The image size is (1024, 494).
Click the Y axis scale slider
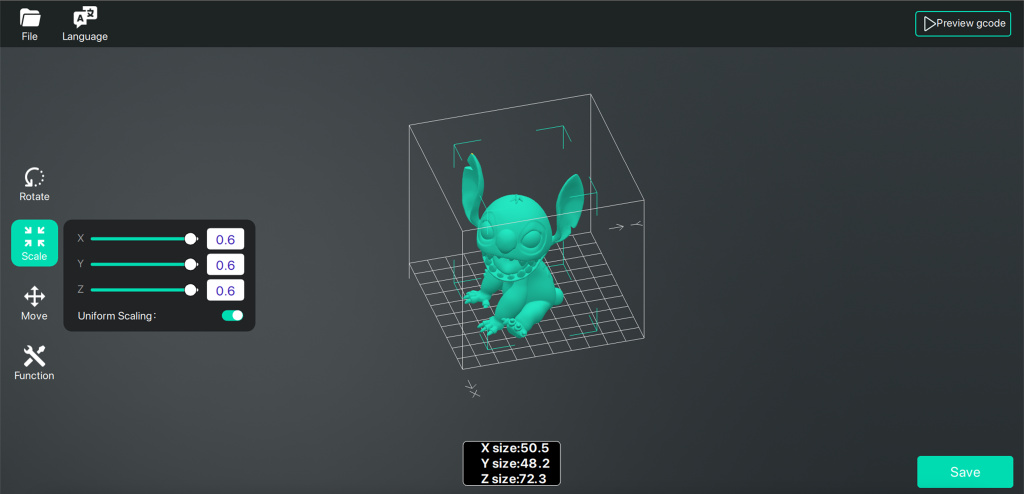click(x=140, y=264)
